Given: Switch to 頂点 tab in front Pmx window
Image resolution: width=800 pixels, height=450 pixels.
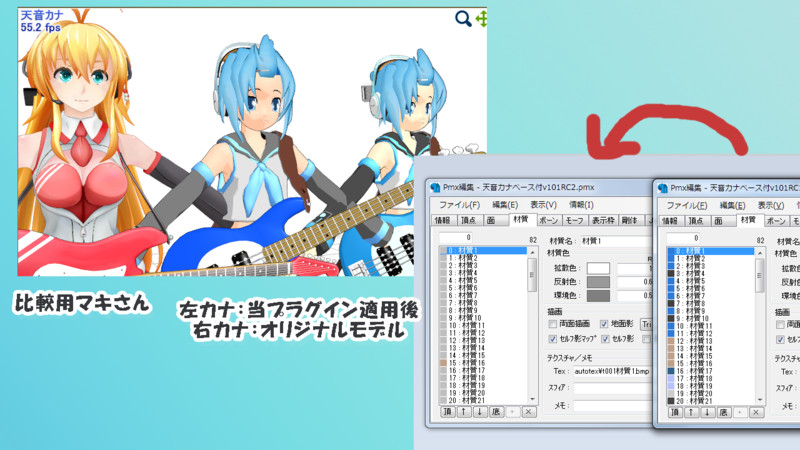Looking at the screenshot, I should coord(696,221).
